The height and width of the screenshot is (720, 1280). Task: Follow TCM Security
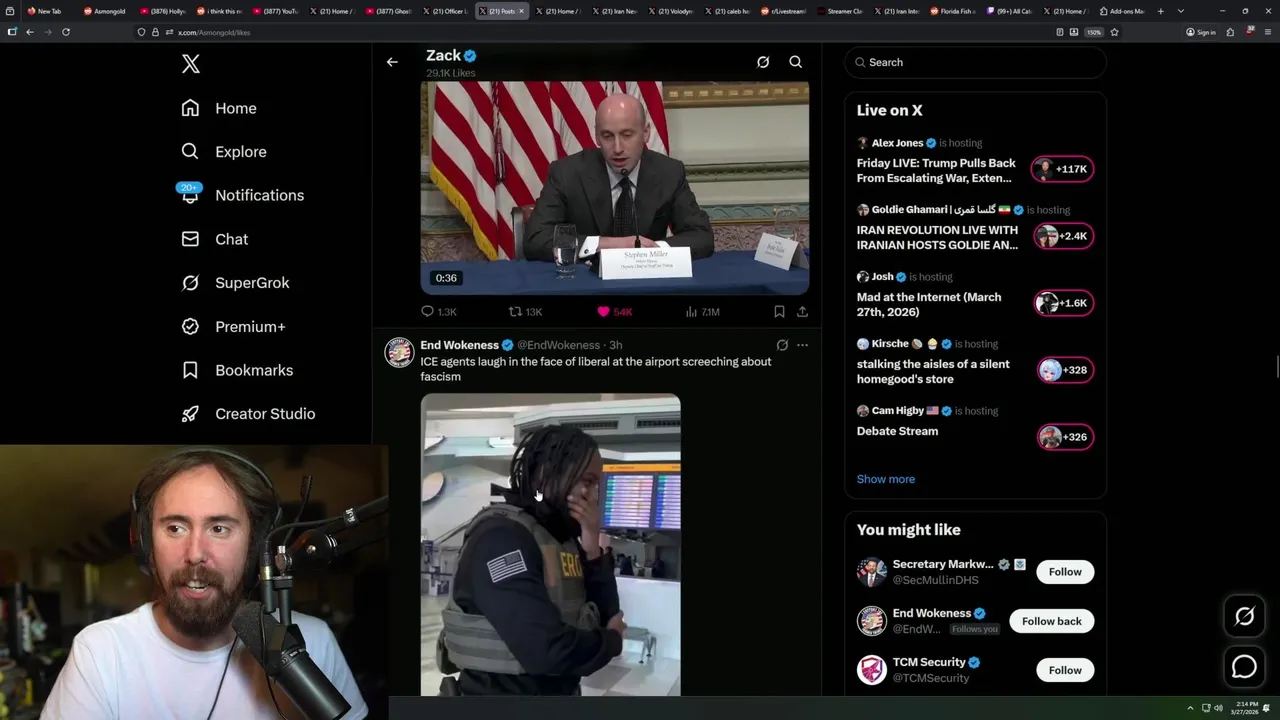click(1065, 670)
